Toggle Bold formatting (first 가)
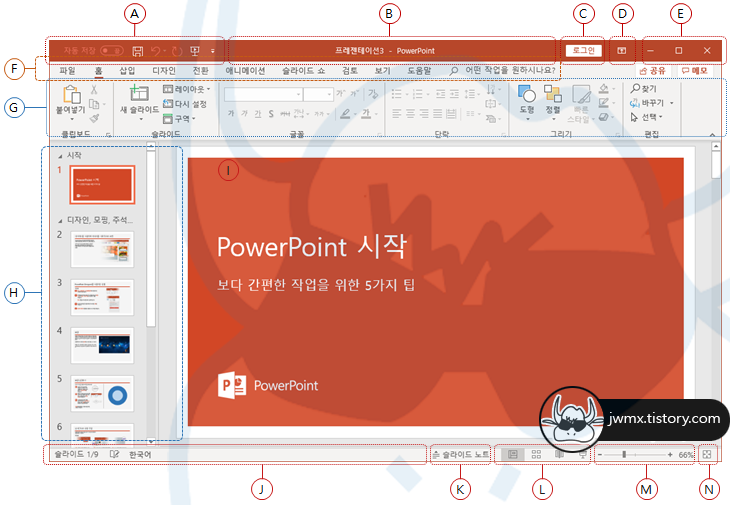 [231, 114]
